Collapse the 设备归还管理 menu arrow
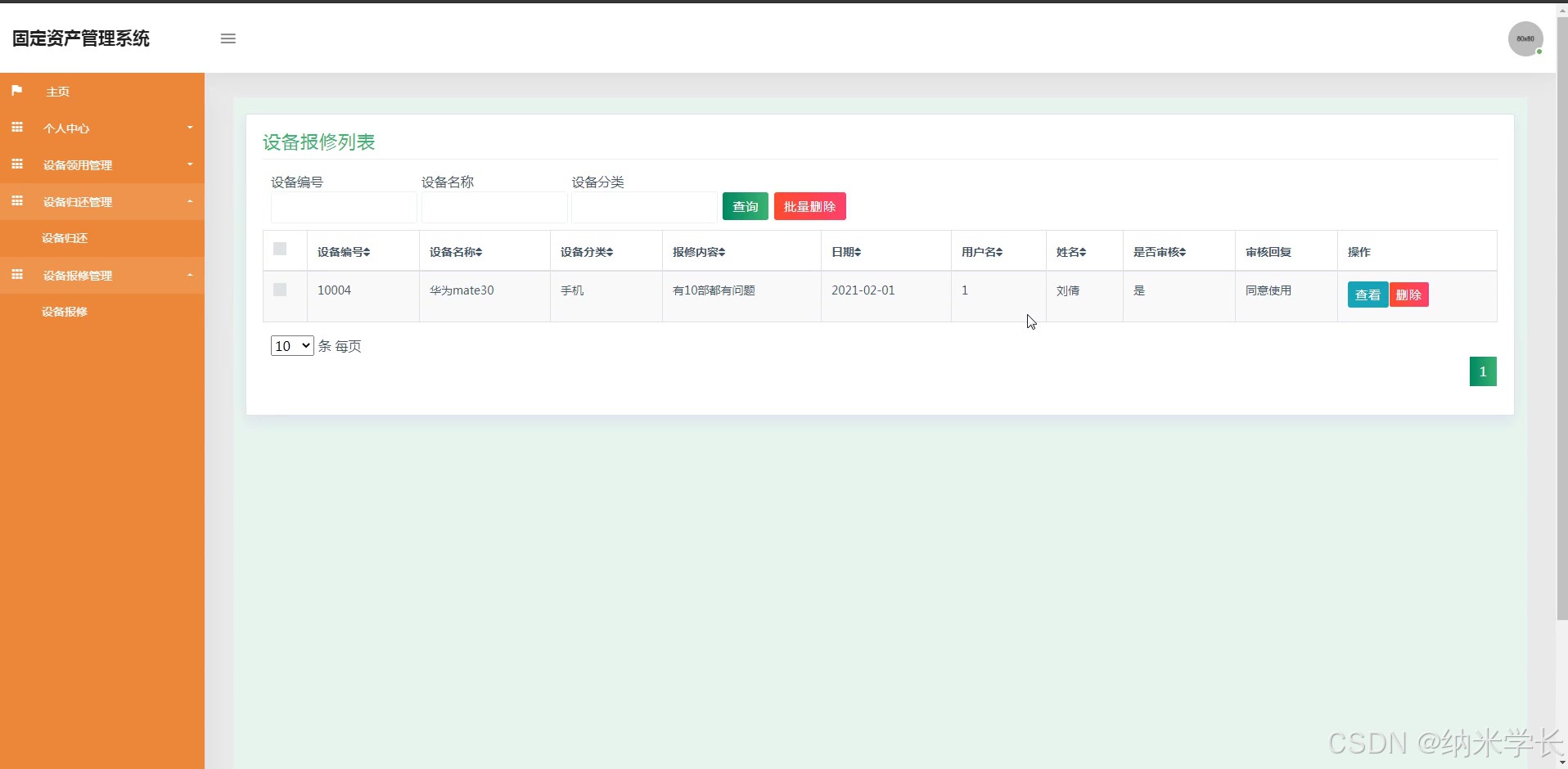This screenshot has height=769, width=1568. pos(190,201)
